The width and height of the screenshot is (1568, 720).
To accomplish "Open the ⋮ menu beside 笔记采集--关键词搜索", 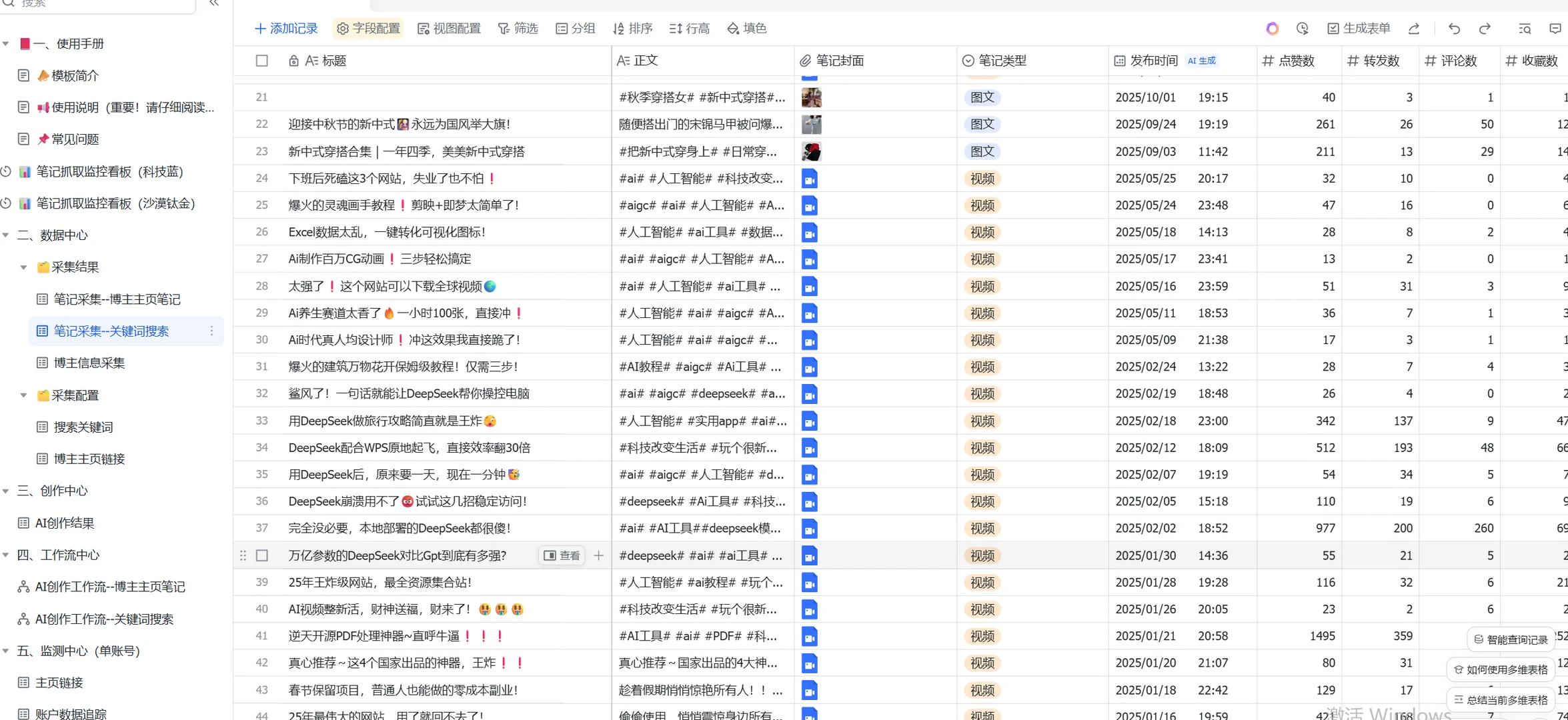I will pos(211,331).
